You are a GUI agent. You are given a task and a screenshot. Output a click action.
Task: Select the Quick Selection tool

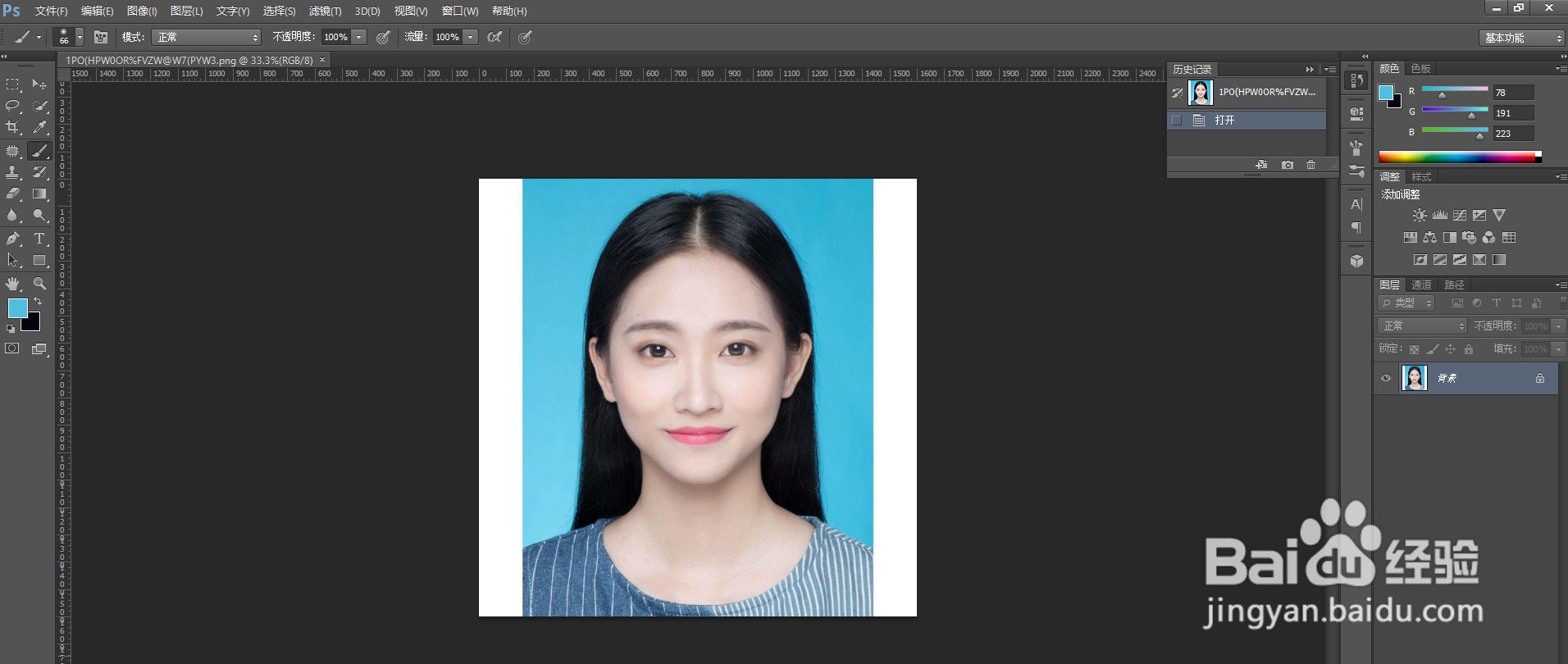click(x=39, y=106)
